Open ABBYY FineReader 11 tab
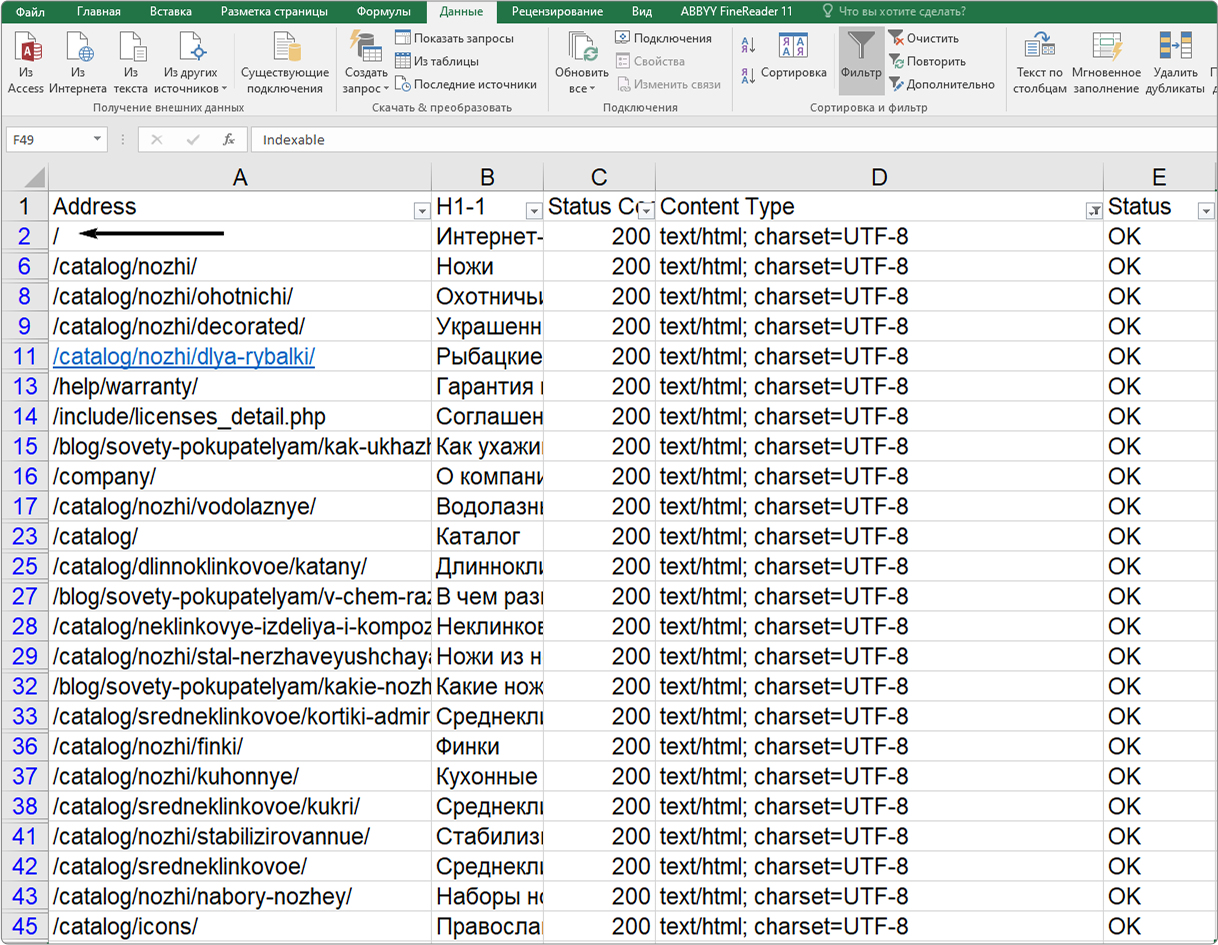1218x945 pixels. [x=735, y=12]
